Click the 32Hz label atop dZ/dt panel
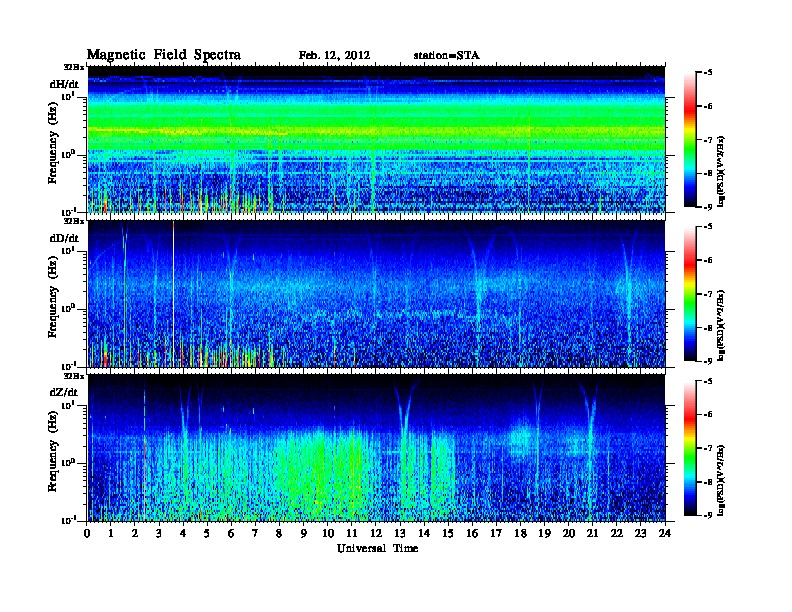 (x=74, y=376)
